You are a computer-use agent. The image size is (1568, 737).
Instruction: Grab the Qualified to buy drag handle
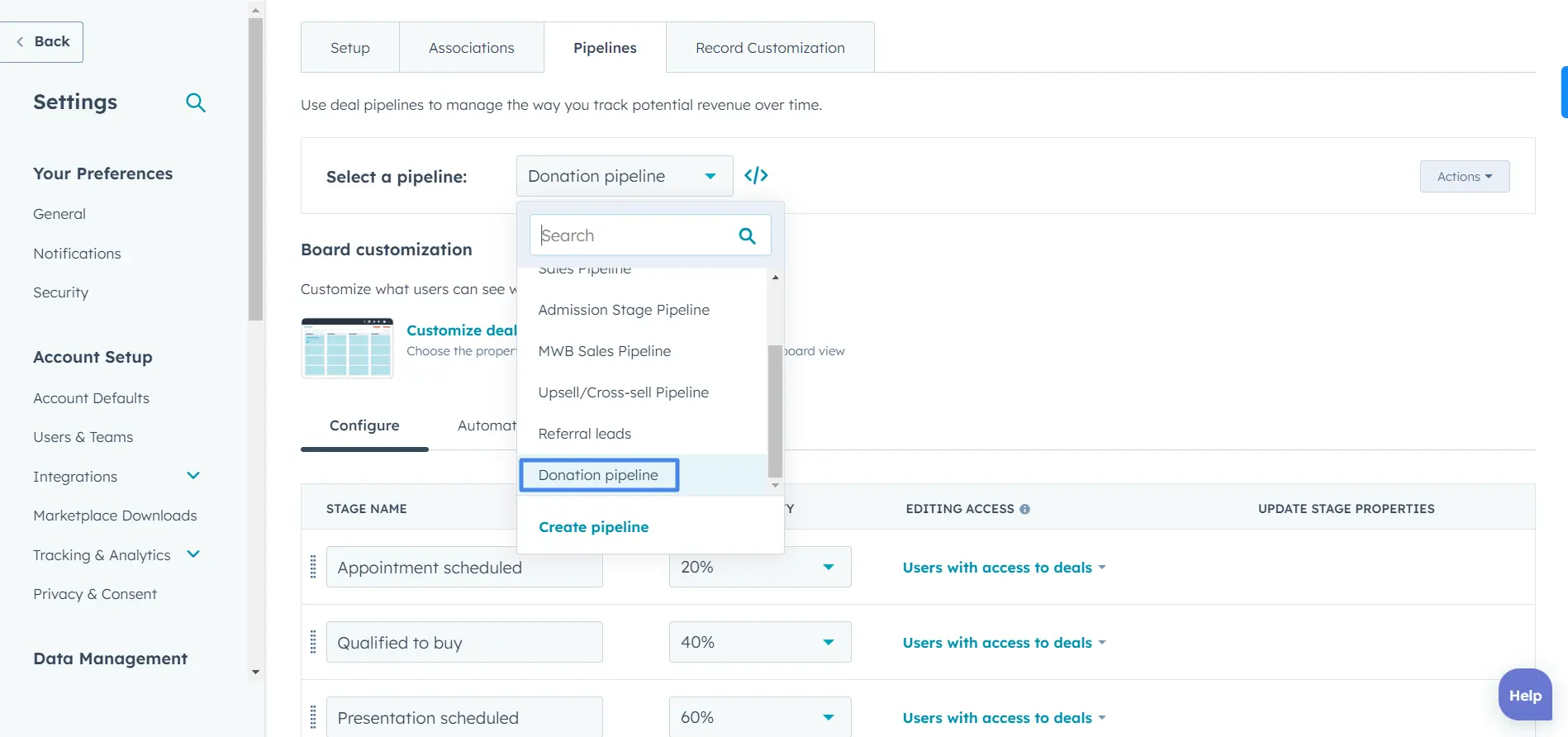(x=313, y=642)
